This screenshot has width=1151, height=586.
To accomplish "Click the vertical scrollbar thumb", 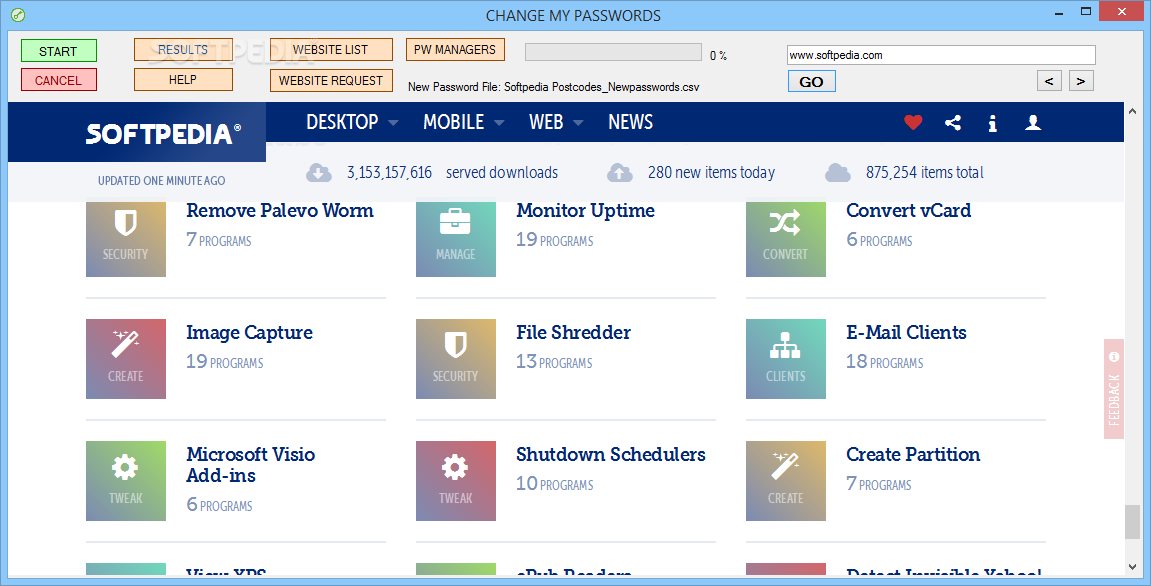I will pyautogui.click(x=1132, y=522).
